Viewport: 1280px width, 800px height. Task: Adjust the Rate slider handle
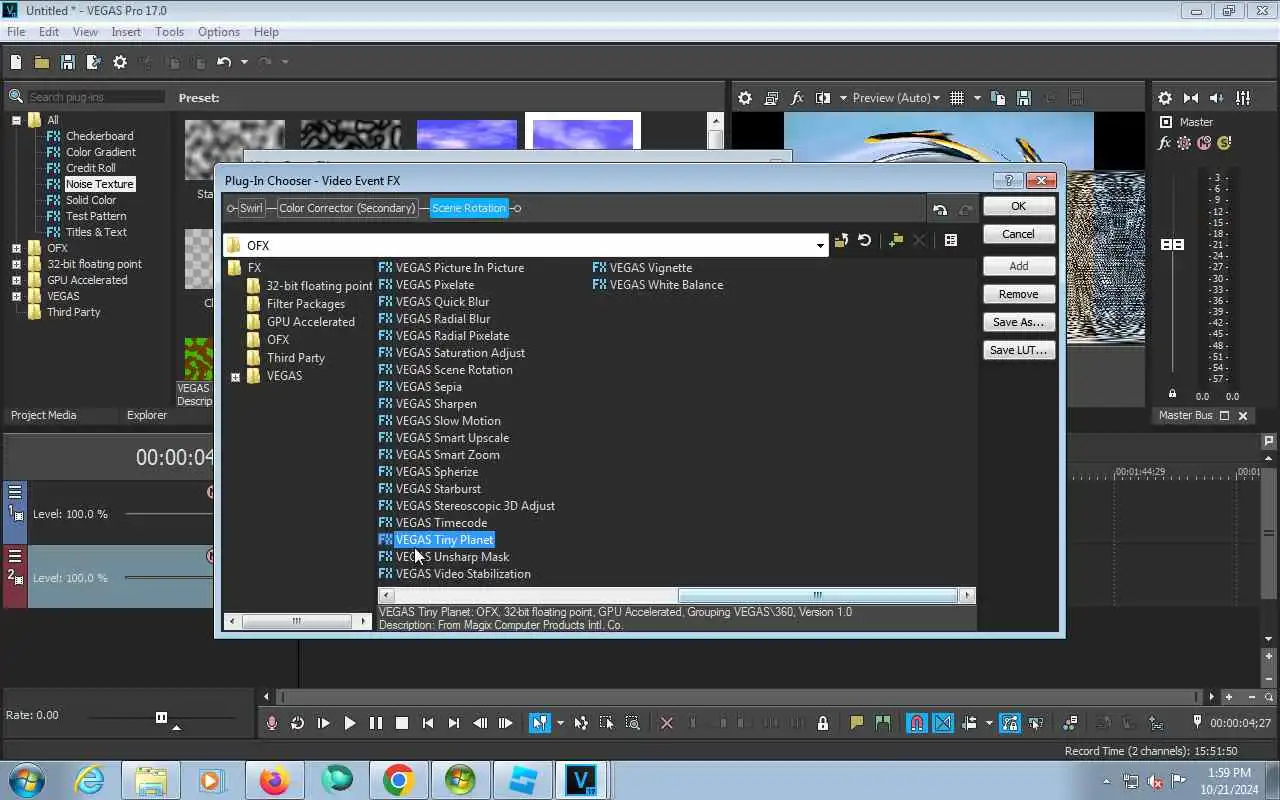coord(161,717)
